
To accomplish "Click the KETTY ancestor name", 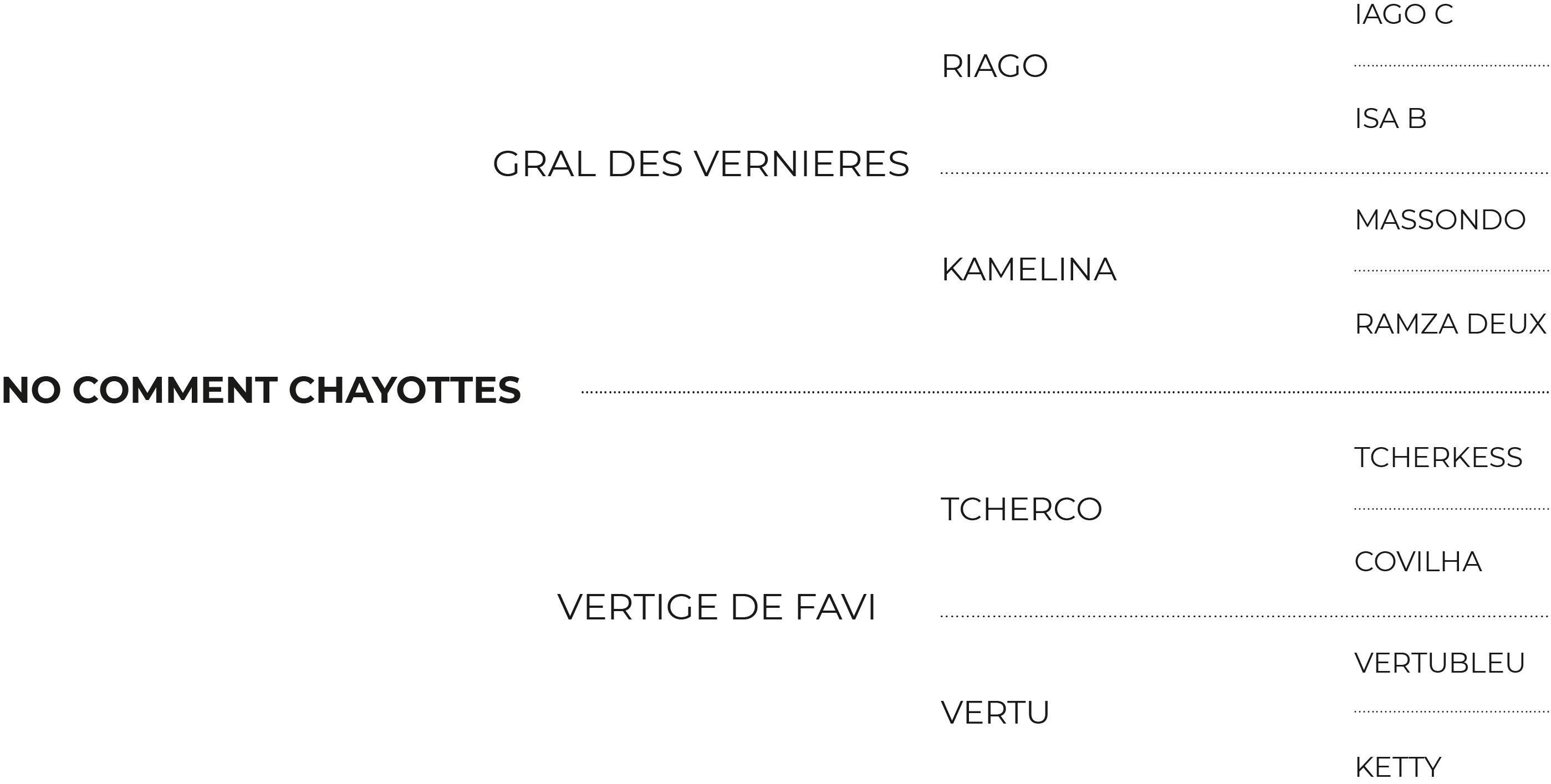I will [1397, 767].
